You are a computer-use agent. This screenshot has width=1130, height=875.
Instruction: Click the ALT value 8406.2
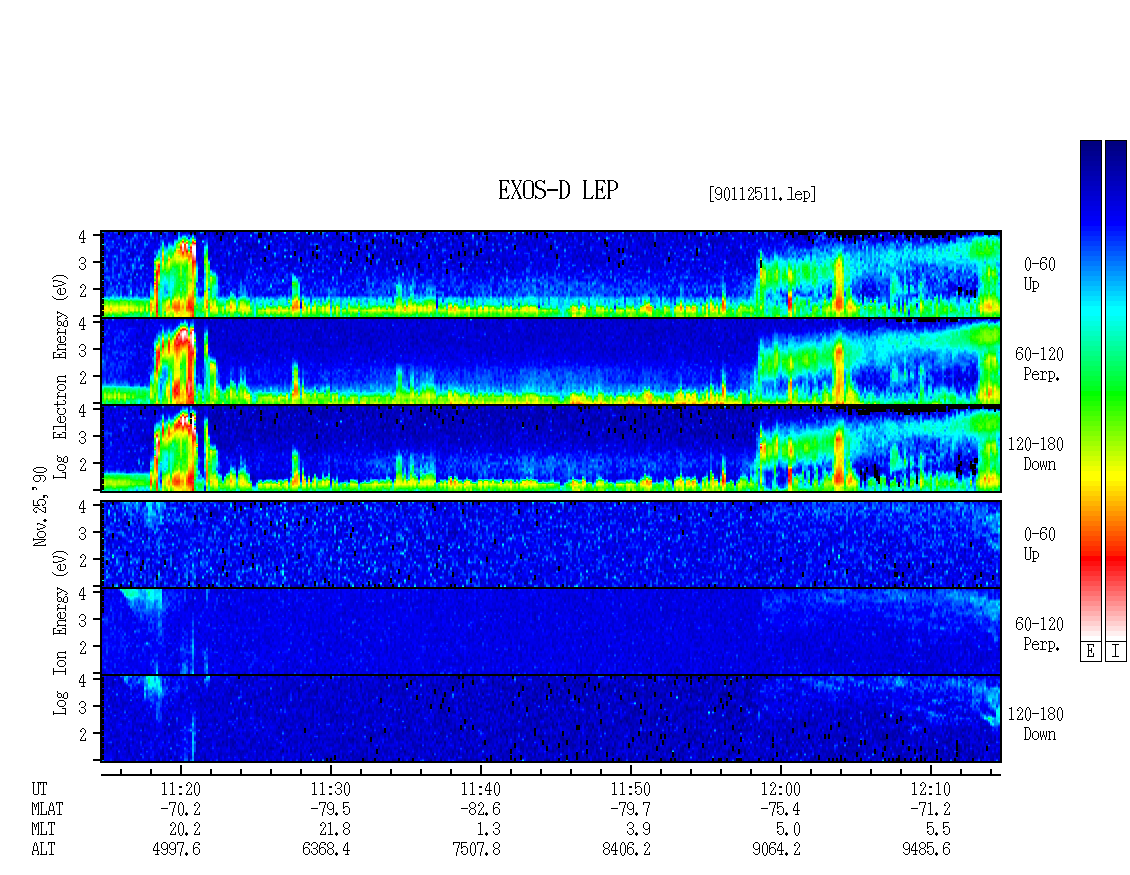click(x=626, y=850)
